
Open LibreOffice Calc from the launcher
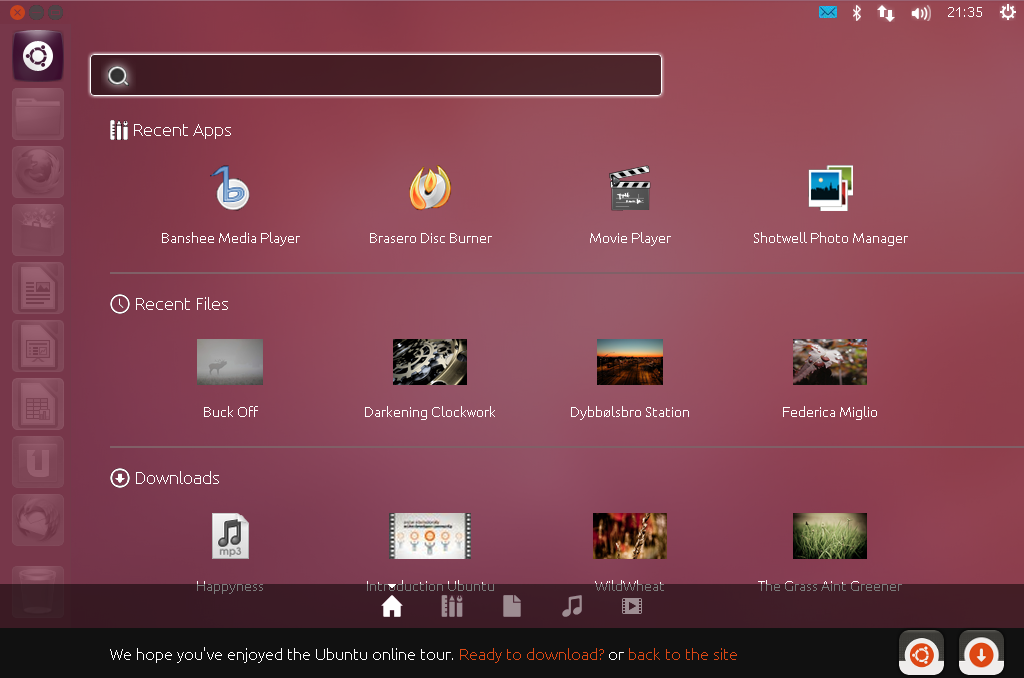37,404
